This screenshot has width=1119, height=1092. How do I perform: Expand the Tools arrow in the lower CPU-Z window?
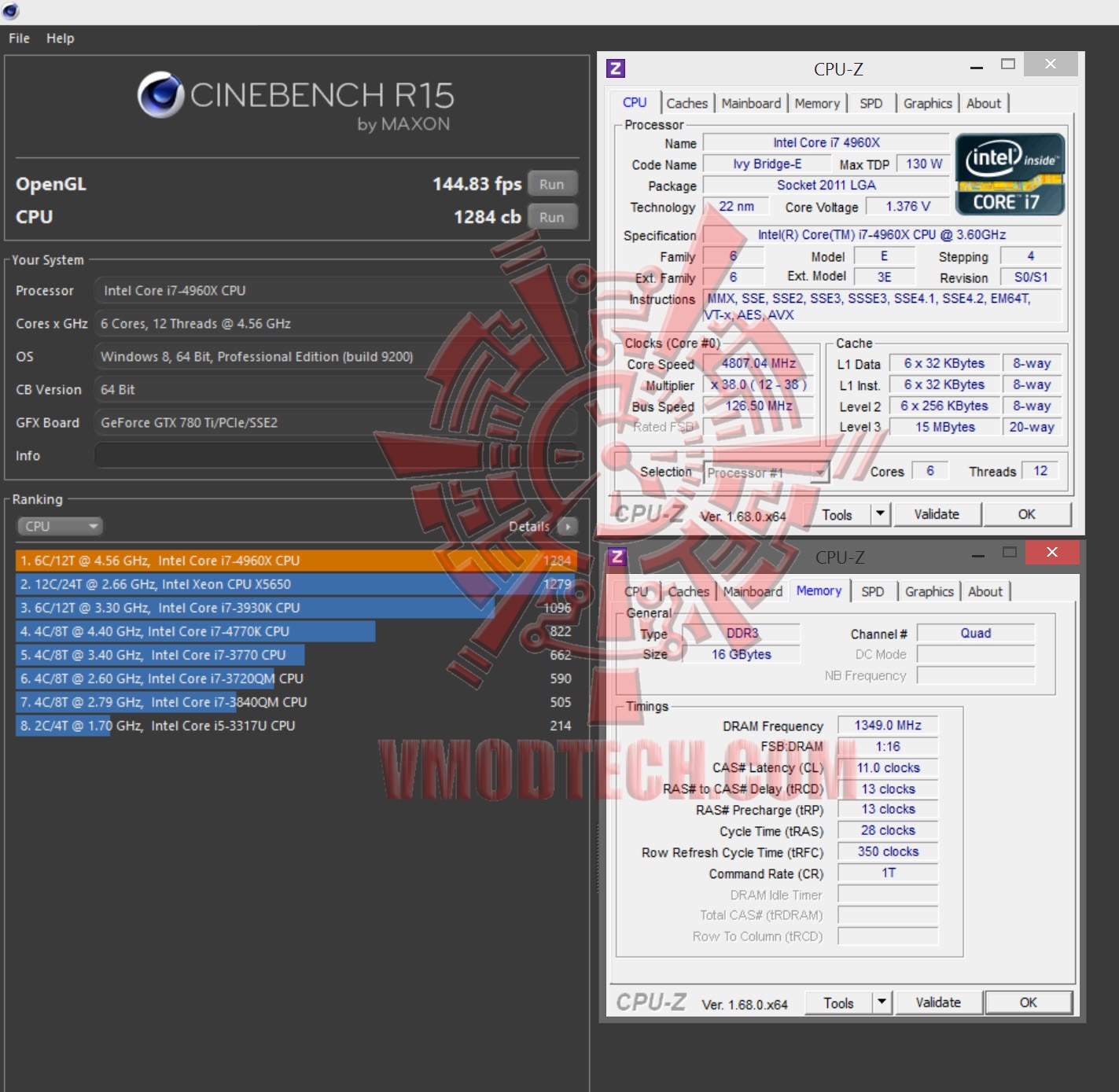882,1002
